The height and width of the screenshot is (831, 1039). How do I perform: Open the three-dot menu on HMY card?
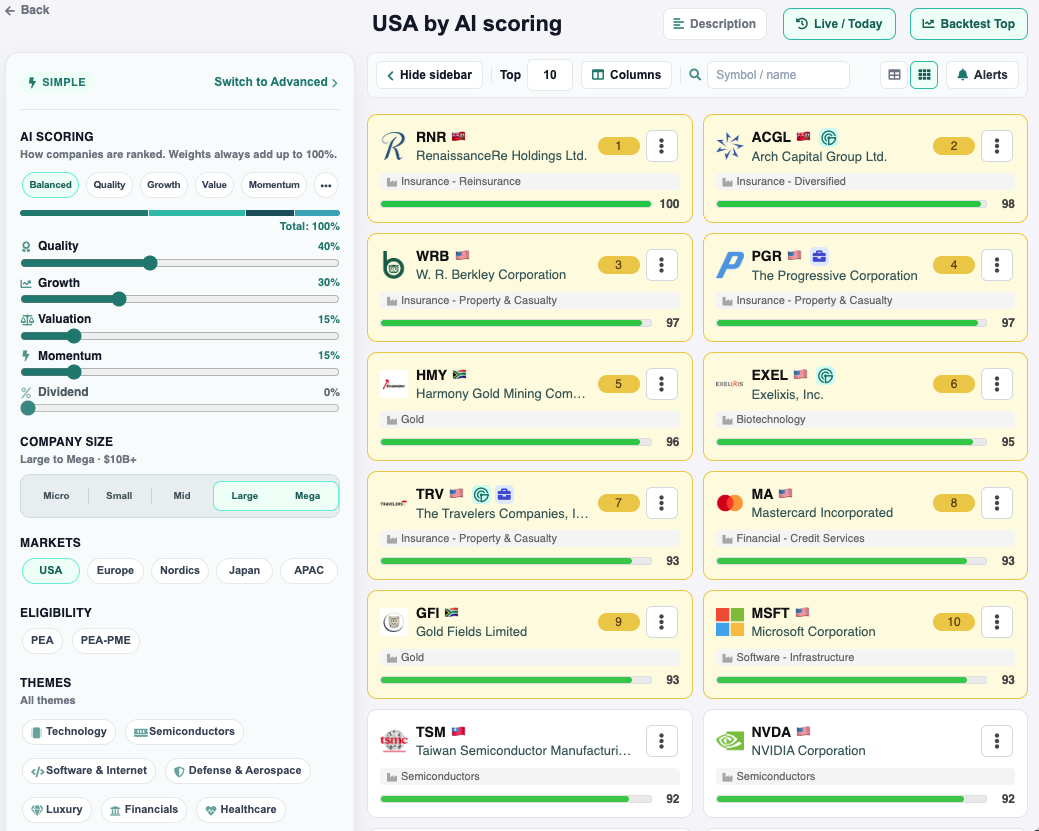click(x=661, y=384)
